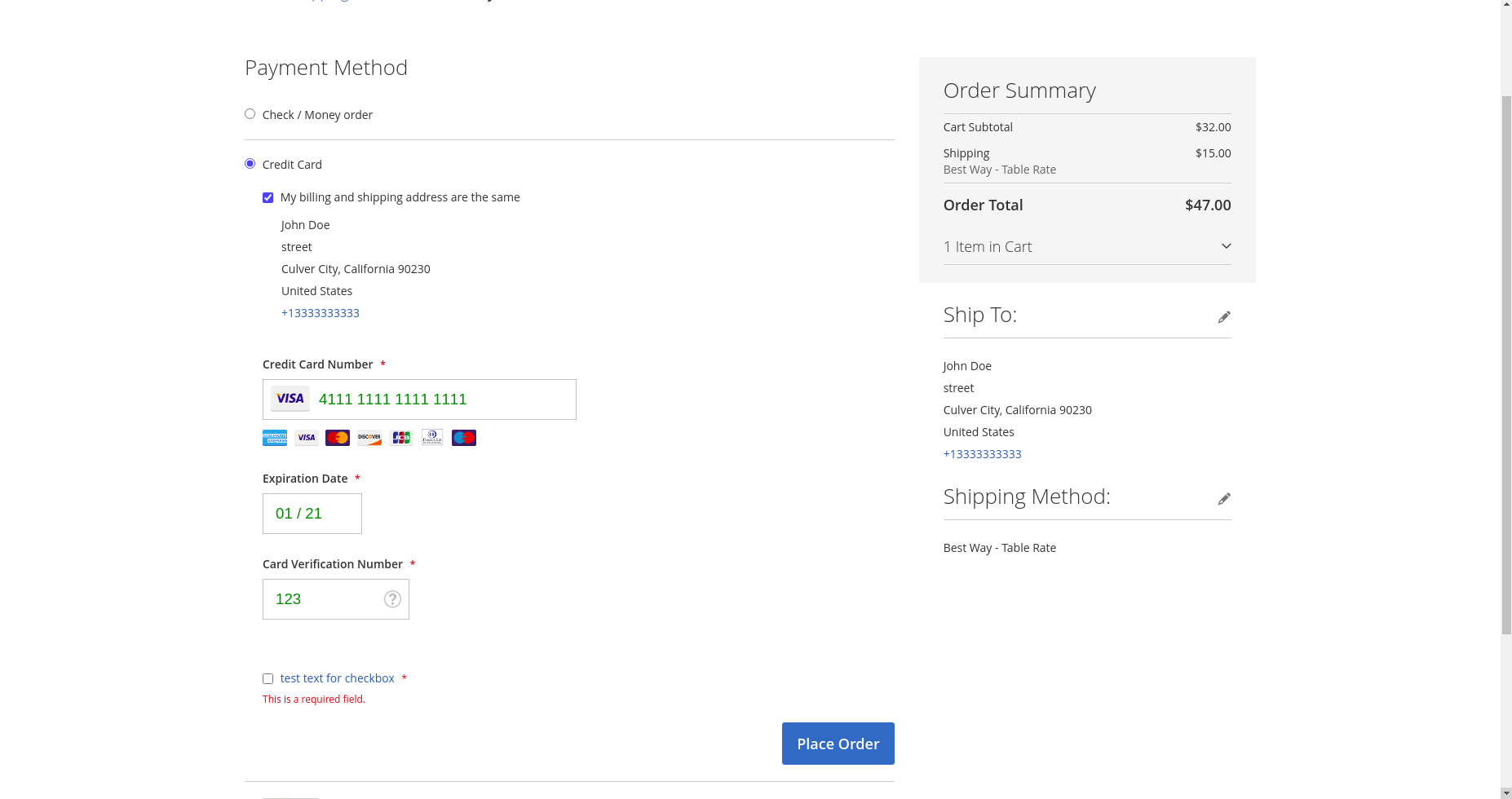
Task: Click the American Express card icon
Action: [275, 438]
